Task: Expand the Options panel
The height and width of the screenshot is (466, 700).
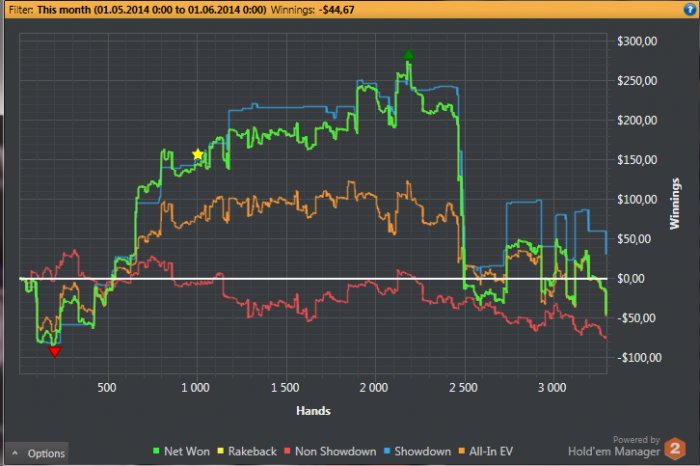Action: pyautogui.click(x=38, y=453)
